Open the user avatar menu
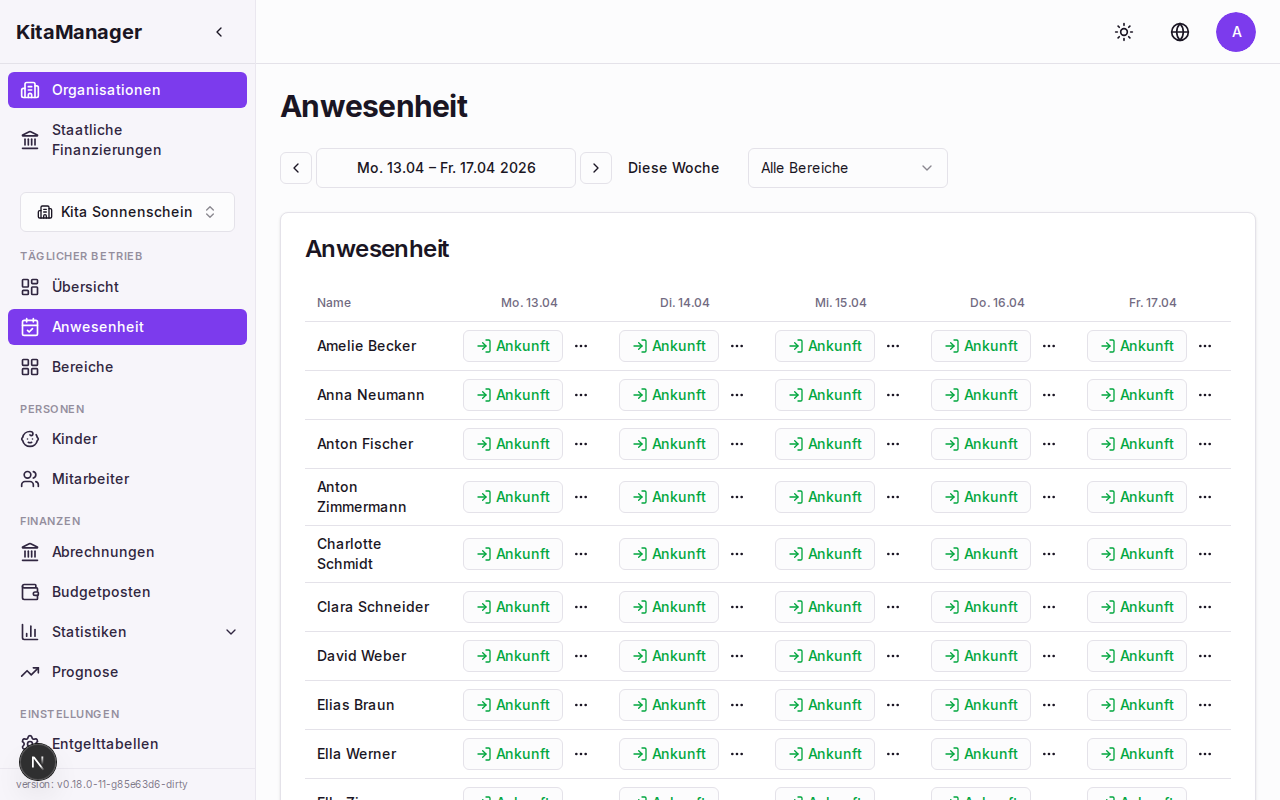This screenshot has height=800, width=1280. pos(1236,32)
